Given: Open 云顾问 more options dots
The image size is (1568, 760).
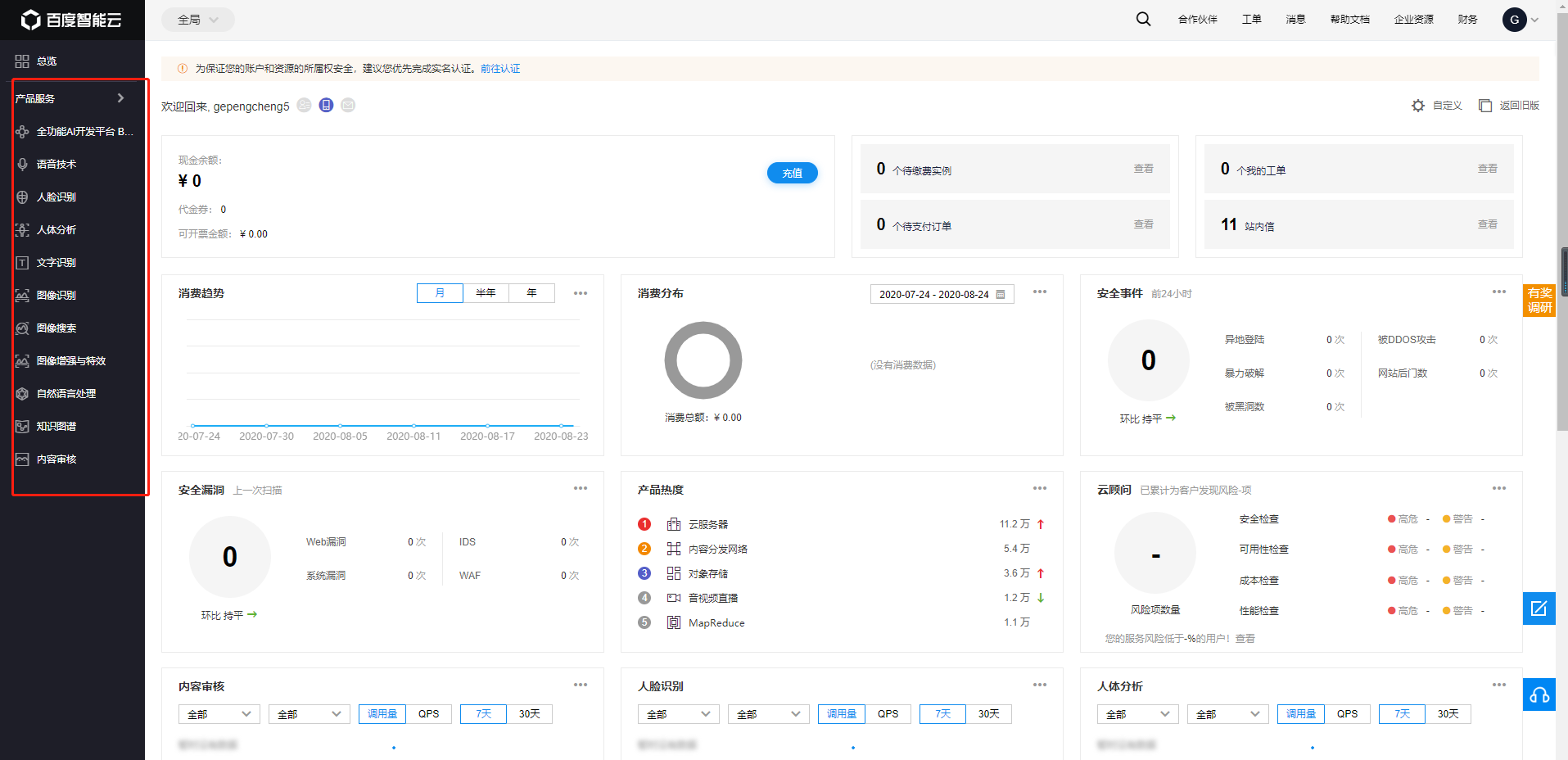Looking at the screenshot, I should (1499, 488).
